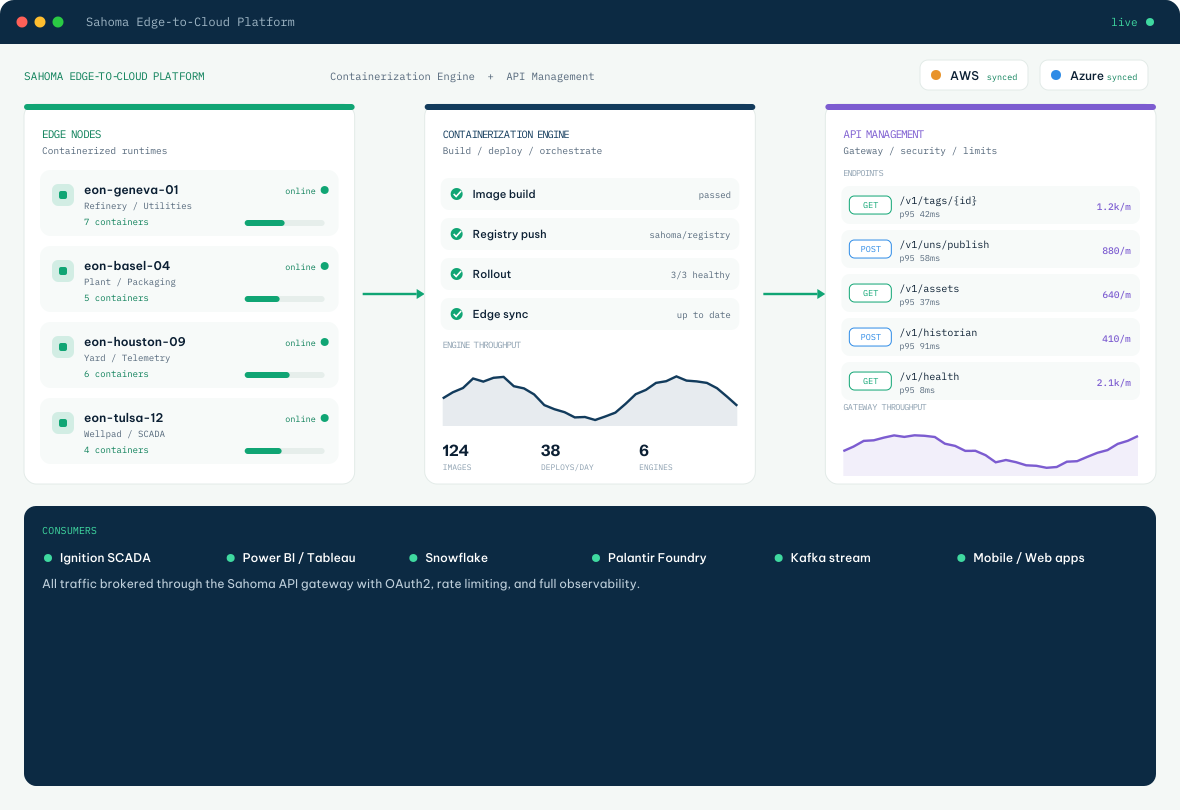This screenshot has height=810, width=1180.
Task: Click the /v1/tags/{id} endpoint path
Action: (938, 200)
